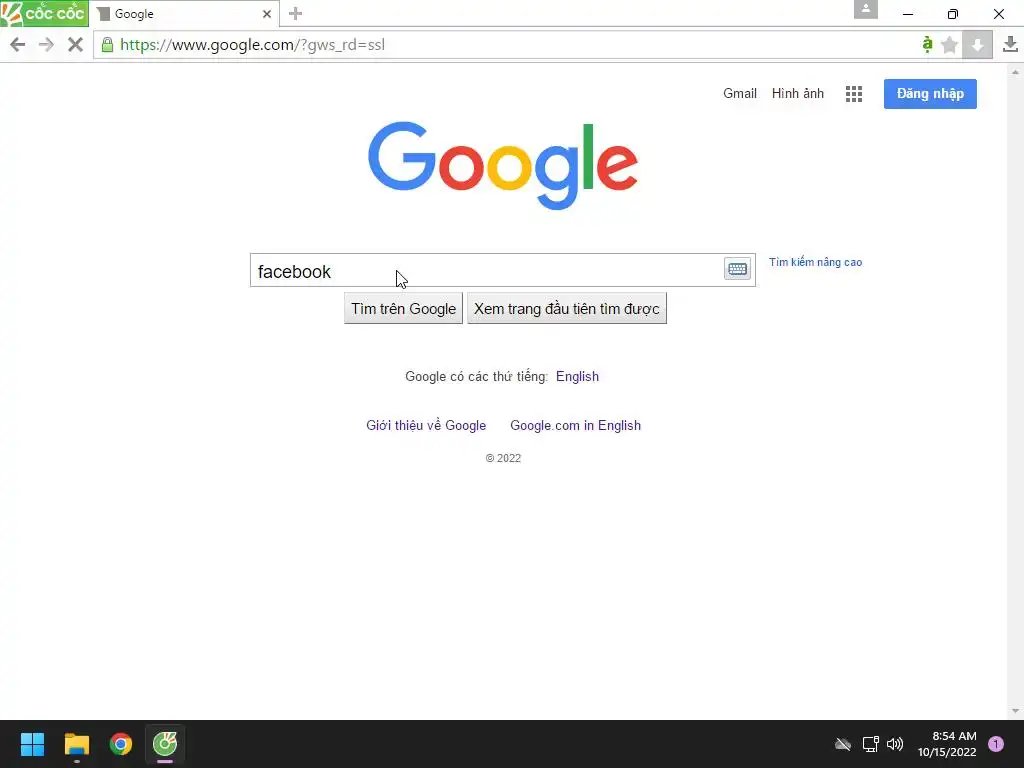Open File Explorer from the taskbar
This screenshot has width=1024, height=768.
pos(76,744)
